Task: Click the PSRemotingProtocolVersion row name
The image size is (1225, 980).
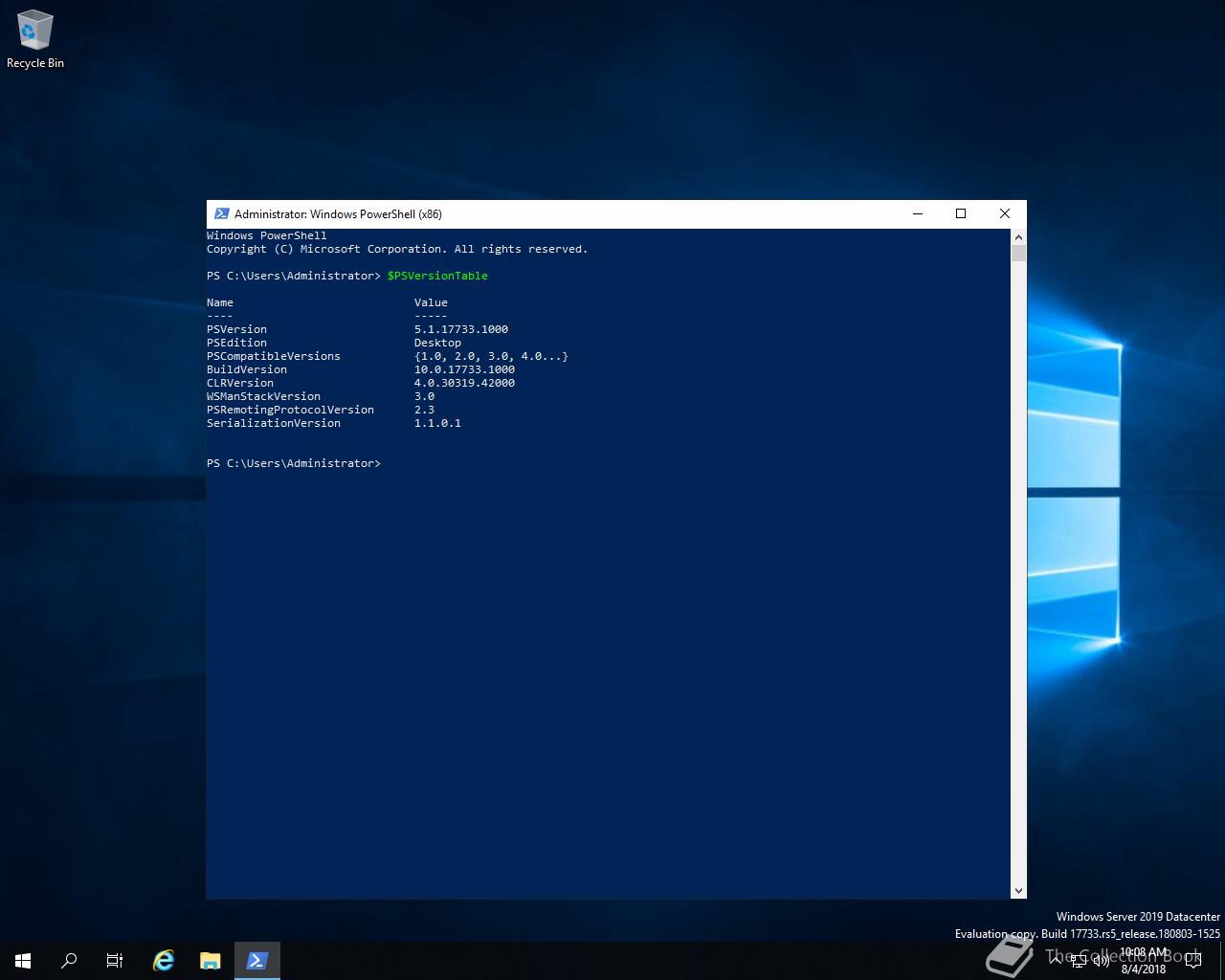Action: [x=290, y=410]
